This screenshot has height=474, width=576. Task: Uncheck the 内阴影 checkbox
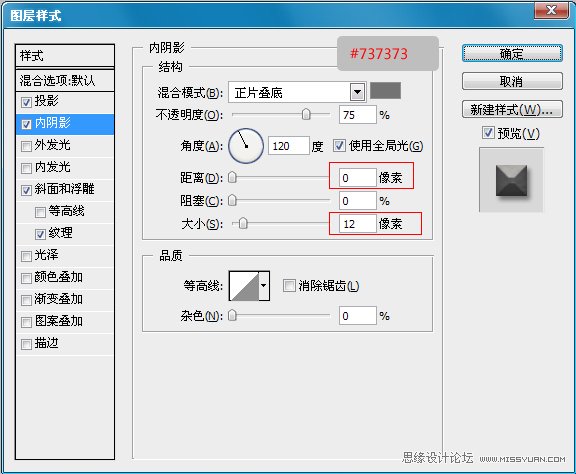tap(26, 124)
